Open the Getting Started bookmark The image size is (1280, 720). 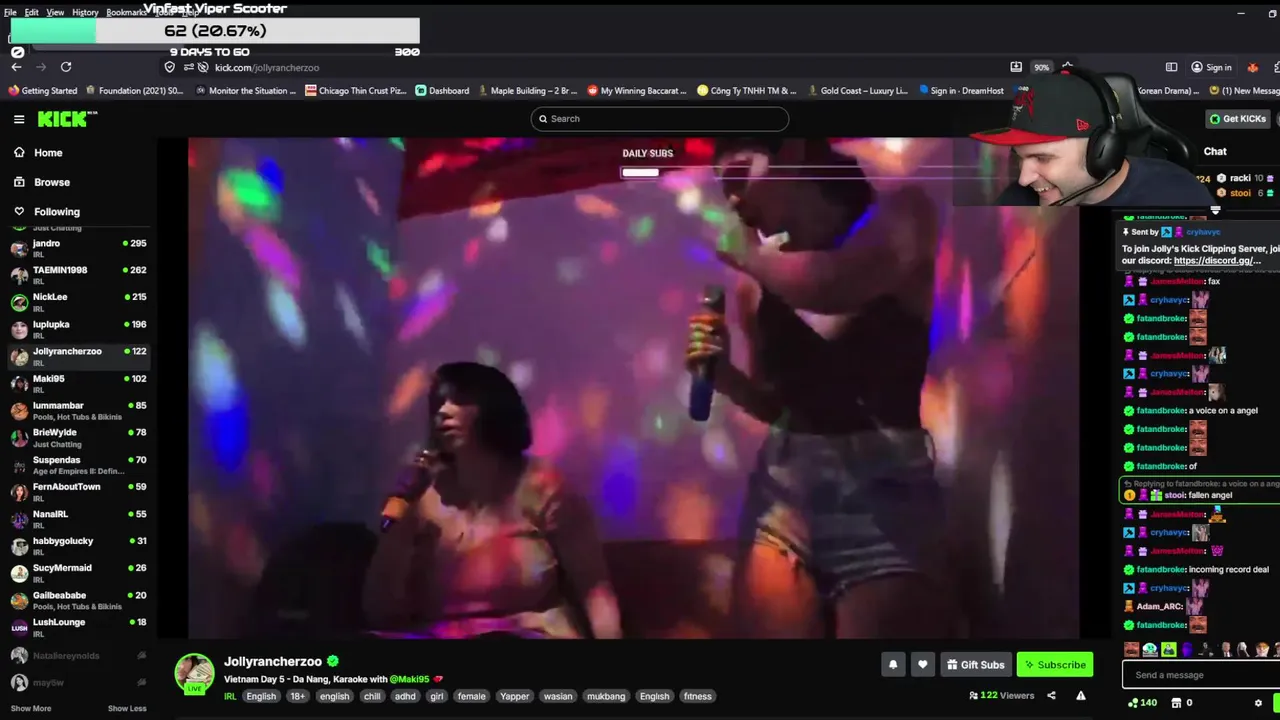point(43,90)
